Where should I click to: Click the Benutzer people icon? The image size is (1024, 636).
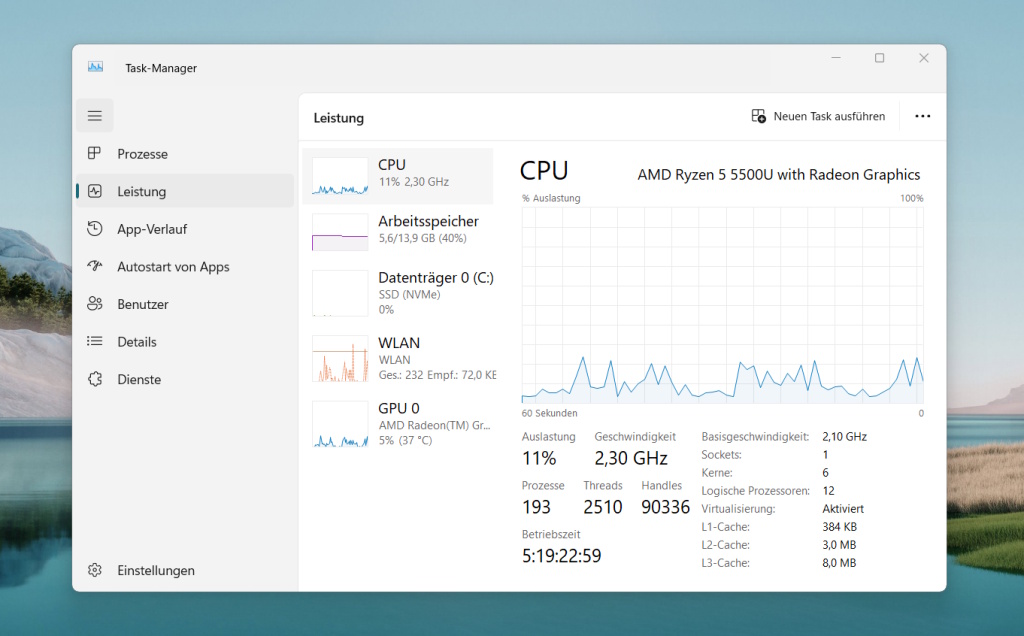click(95, 304)
